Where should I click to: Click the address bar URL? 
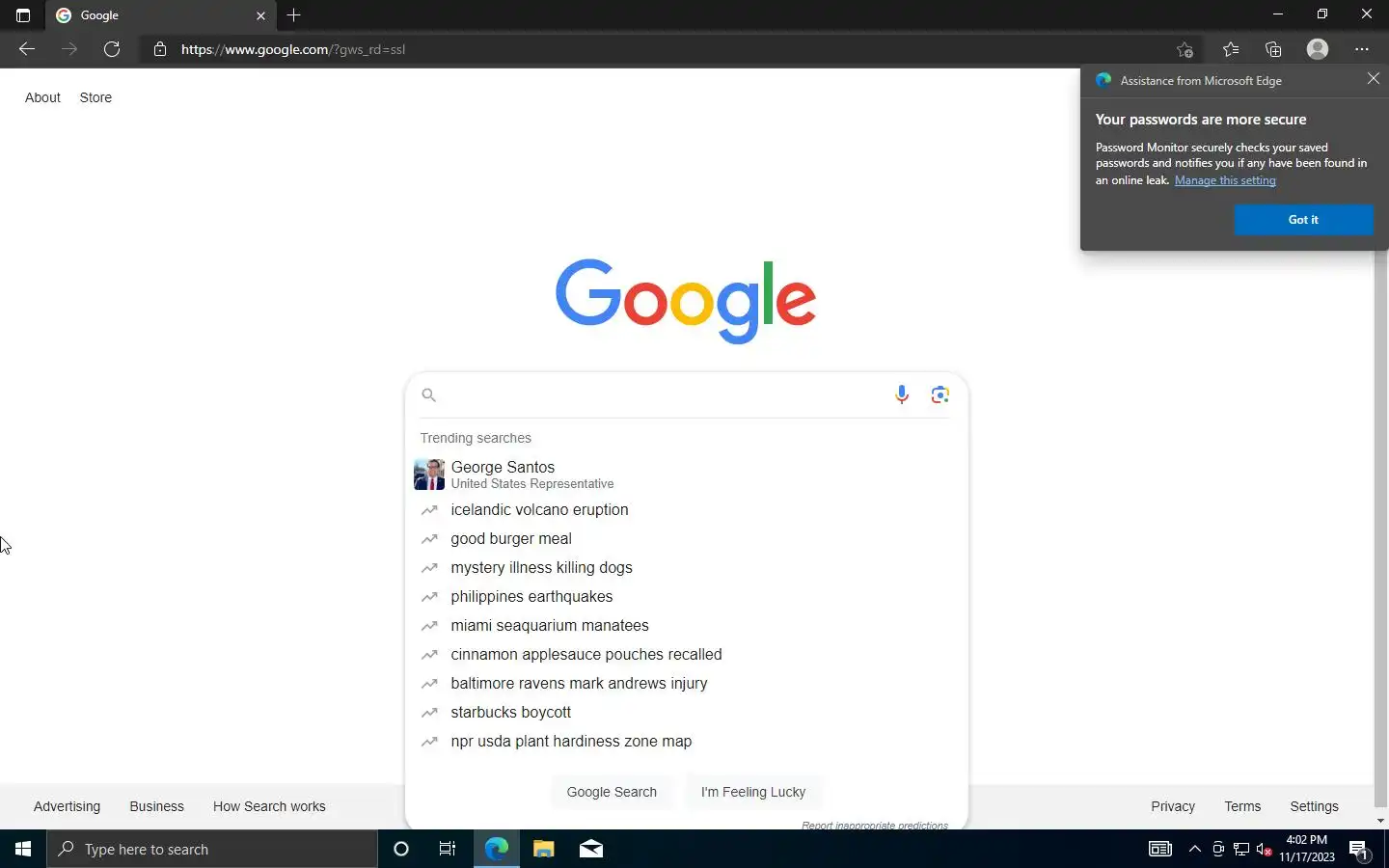pos(293,49)
